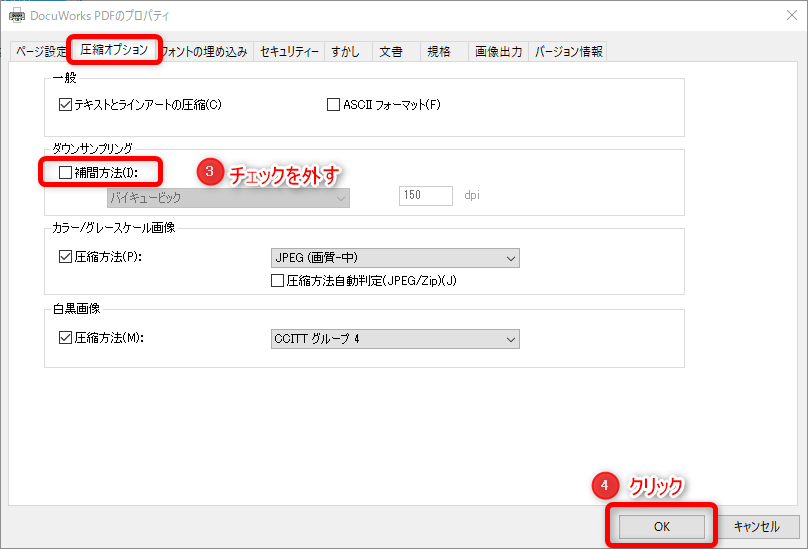Click the DocuWorks printer icon in title bar
The image size is (808, 549).
coord(16,15)
